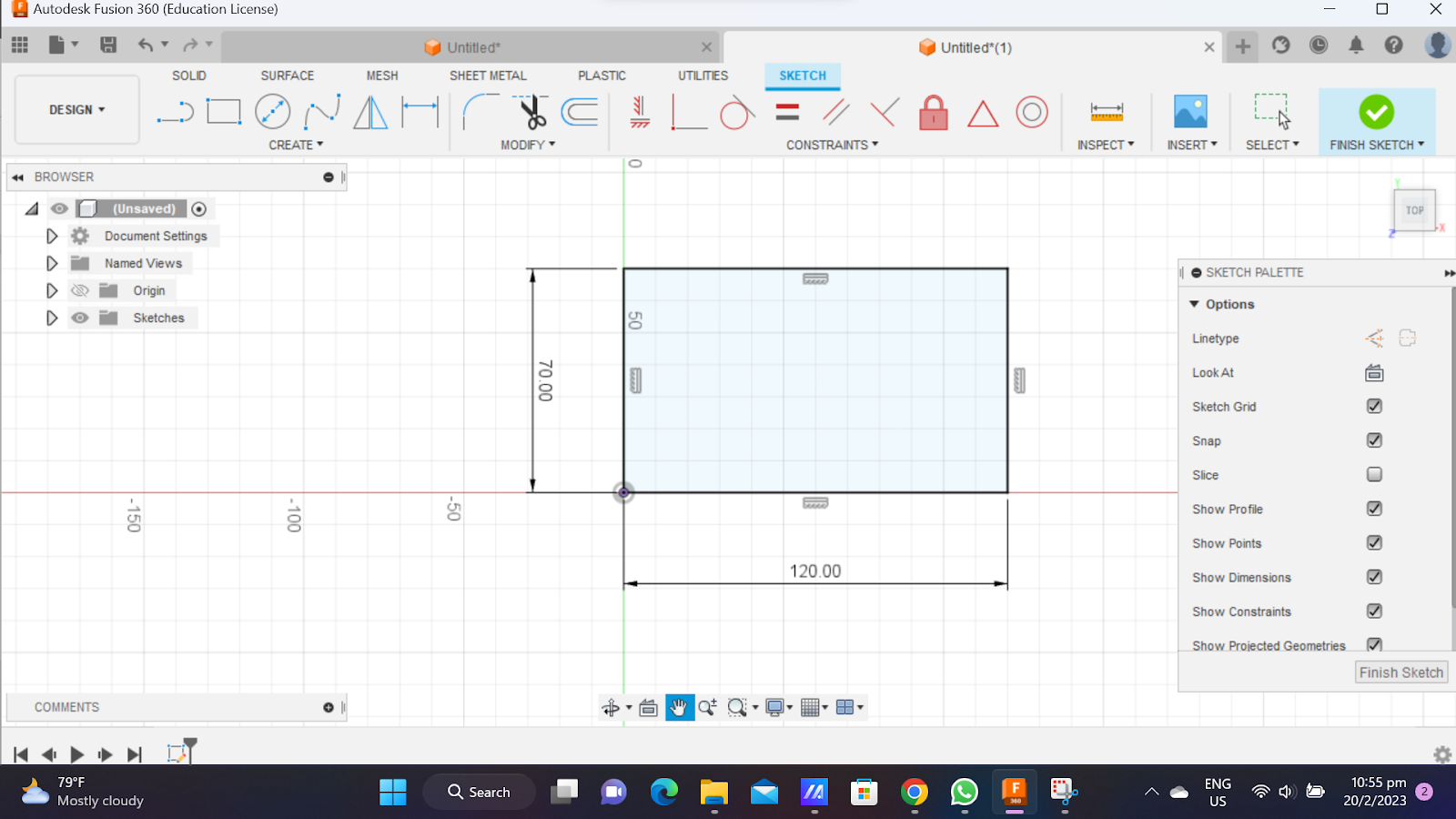This screenshot has width=1456, height=819.
Task: Apply the Midpoint triangle constraint
Action: pos(983,113)
